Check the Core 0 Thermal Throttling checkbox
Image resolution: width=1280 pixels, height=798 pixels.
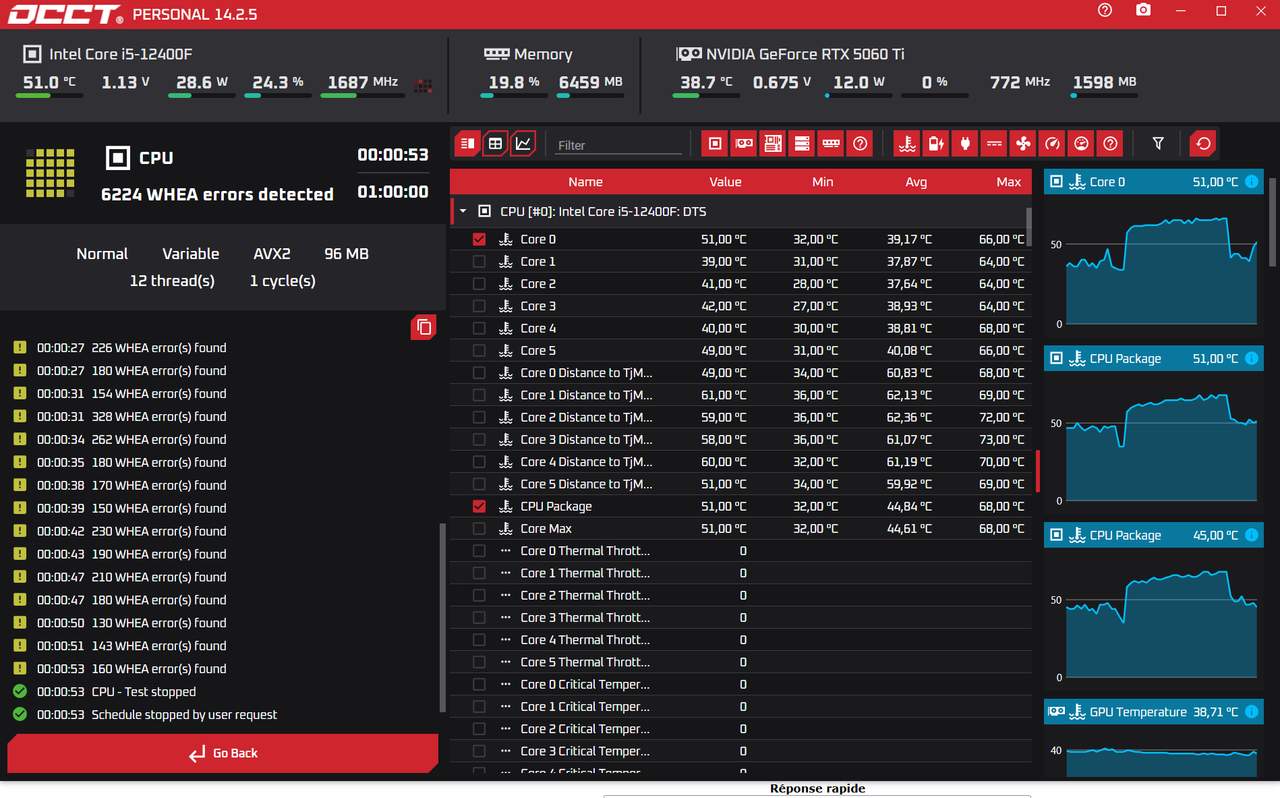[479, 551]
